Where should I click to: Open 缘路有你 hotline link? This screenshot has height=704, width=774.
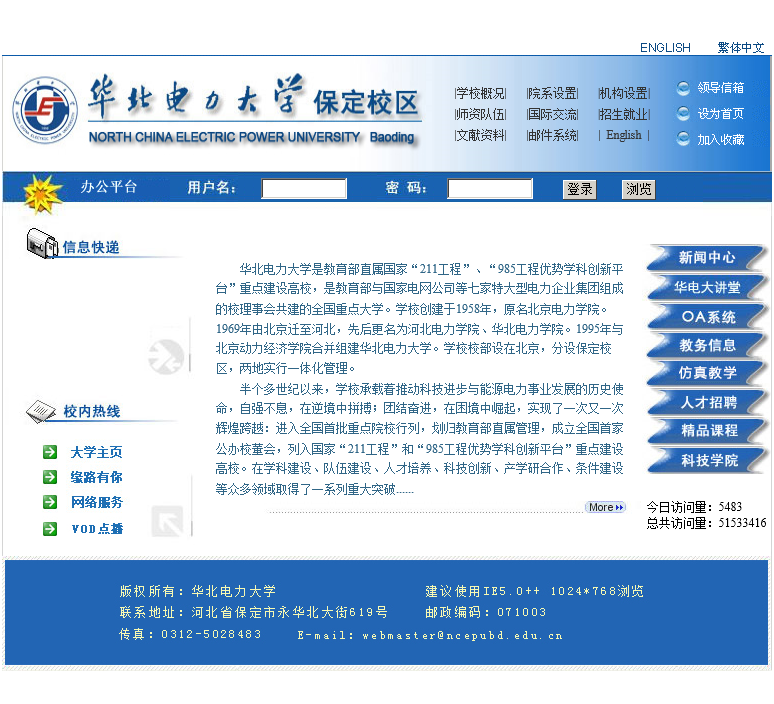(x=97, y=477)
